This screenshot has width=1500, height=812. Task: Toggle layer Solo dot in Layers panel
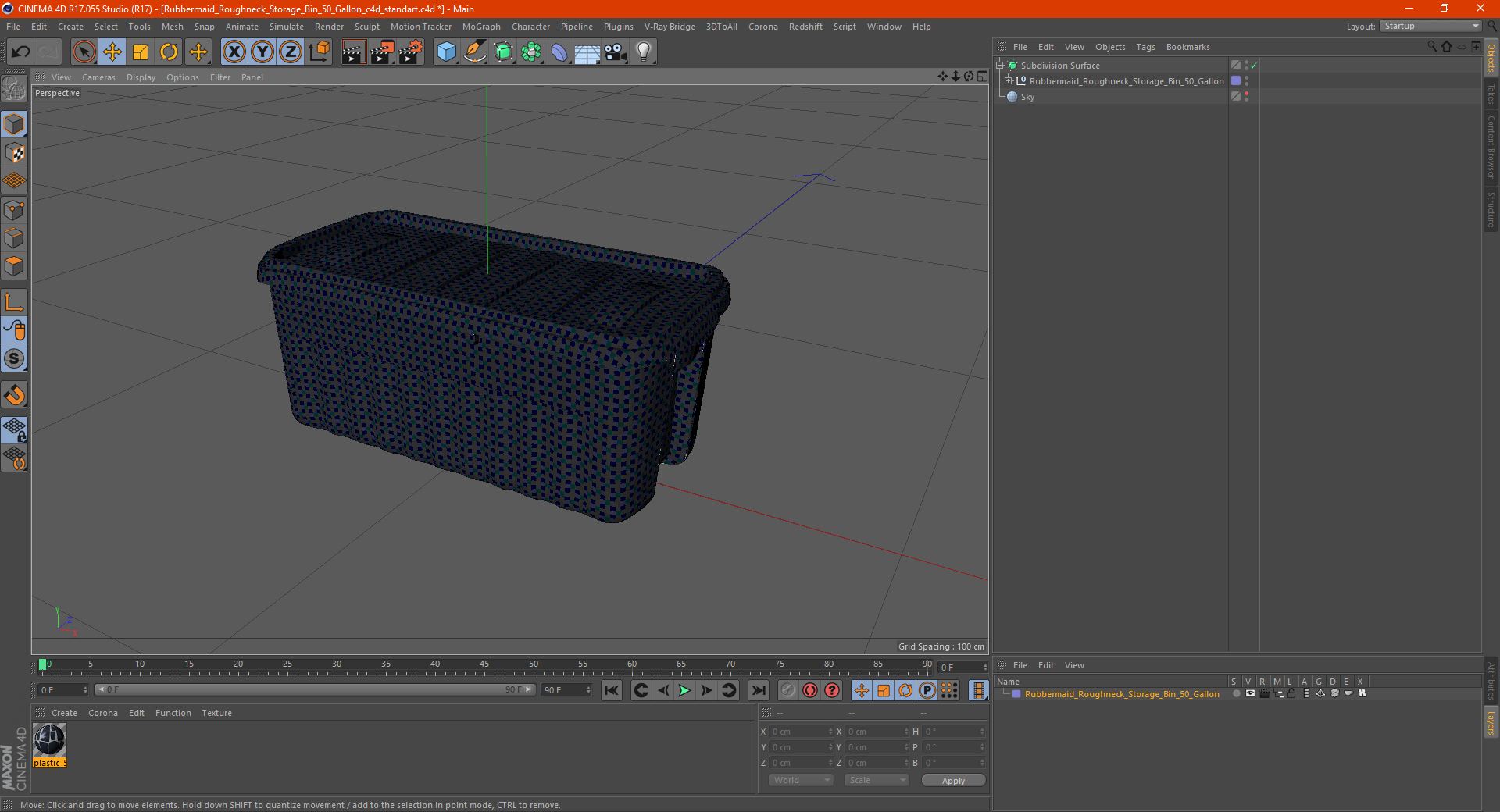[1236, 693]
